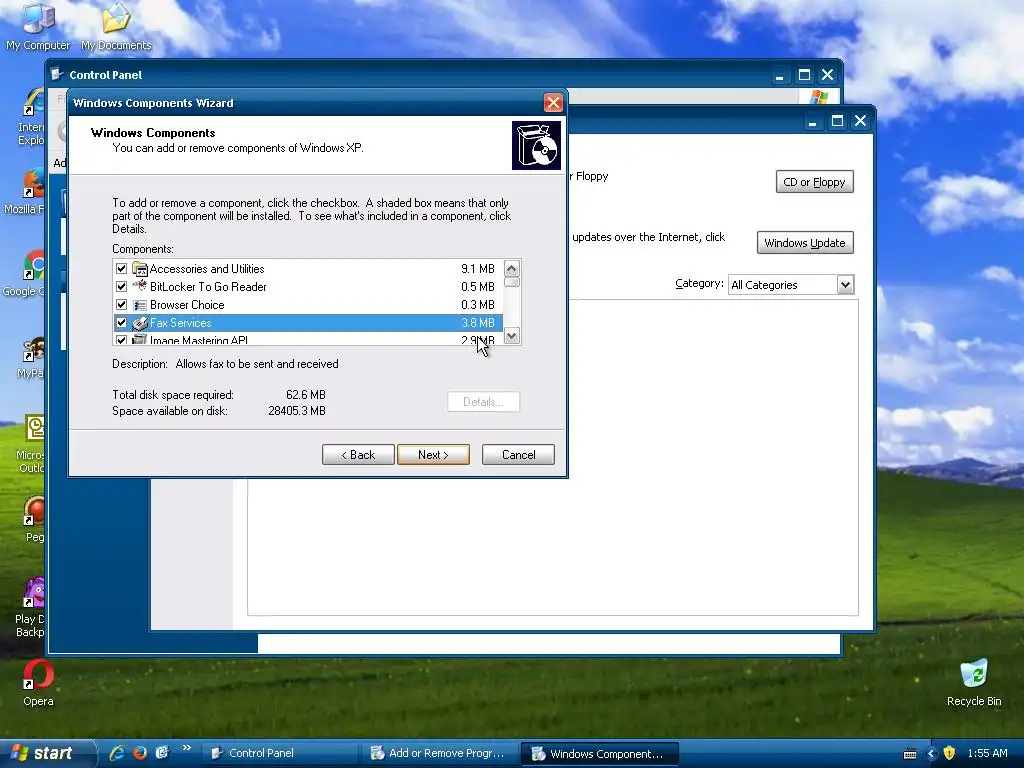Show hidden tray icons chevron
Screen dimensions: 1024x768
click(x=931, y=754)
